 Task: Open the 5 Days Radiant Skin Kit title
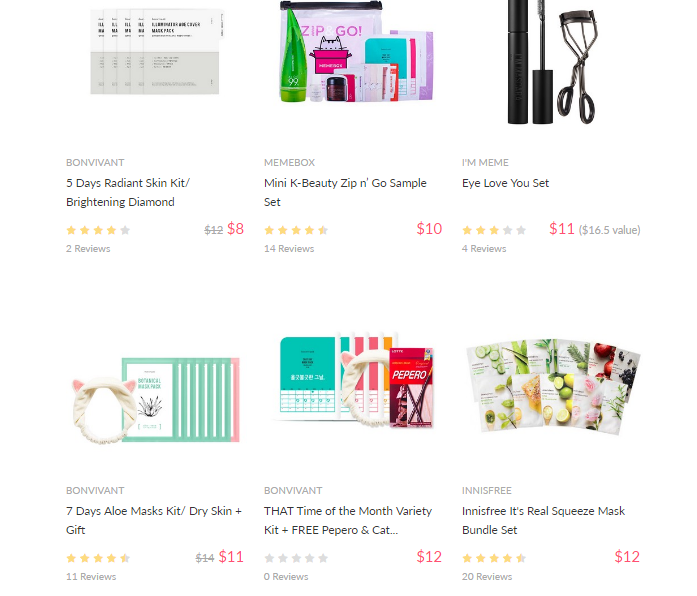tap(128, 192)
